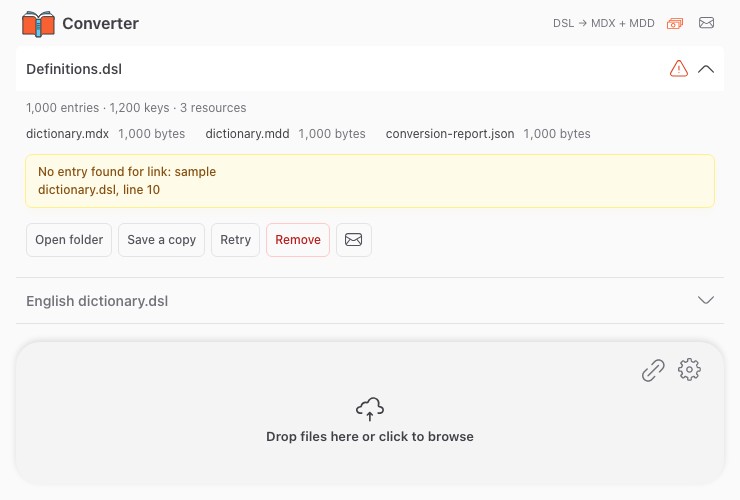Click the Converter book logo icon
The image size is (740, 500).
click(x=38, y=24)
